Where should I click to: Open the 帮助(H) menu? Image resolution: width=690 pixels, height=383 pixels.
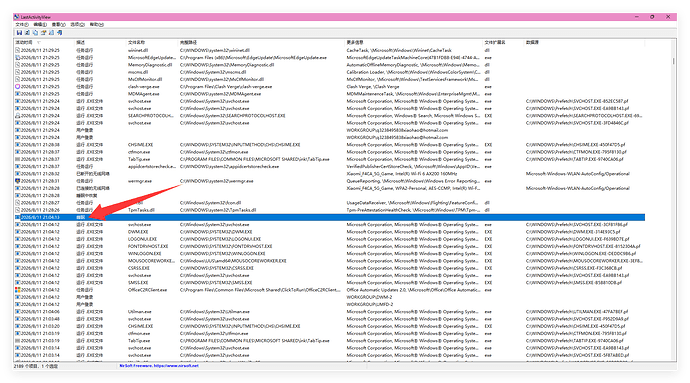click(x=97, y=25)
